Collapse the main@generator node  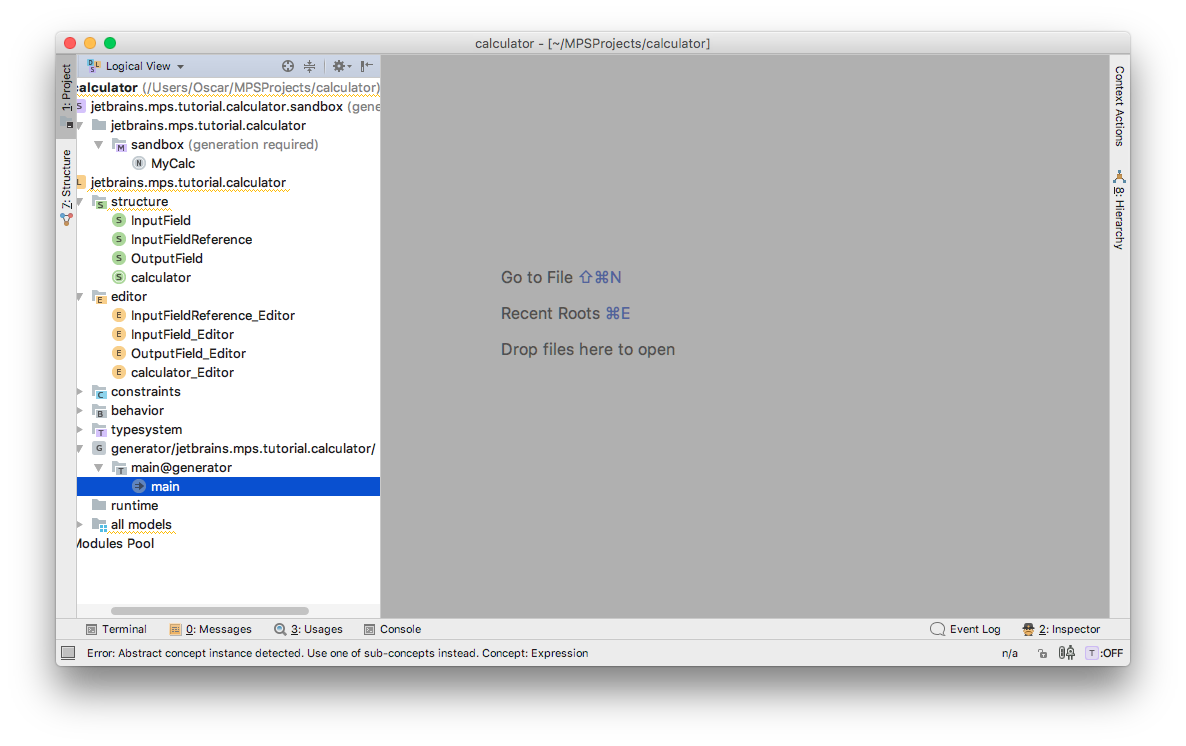pos(98,468)
